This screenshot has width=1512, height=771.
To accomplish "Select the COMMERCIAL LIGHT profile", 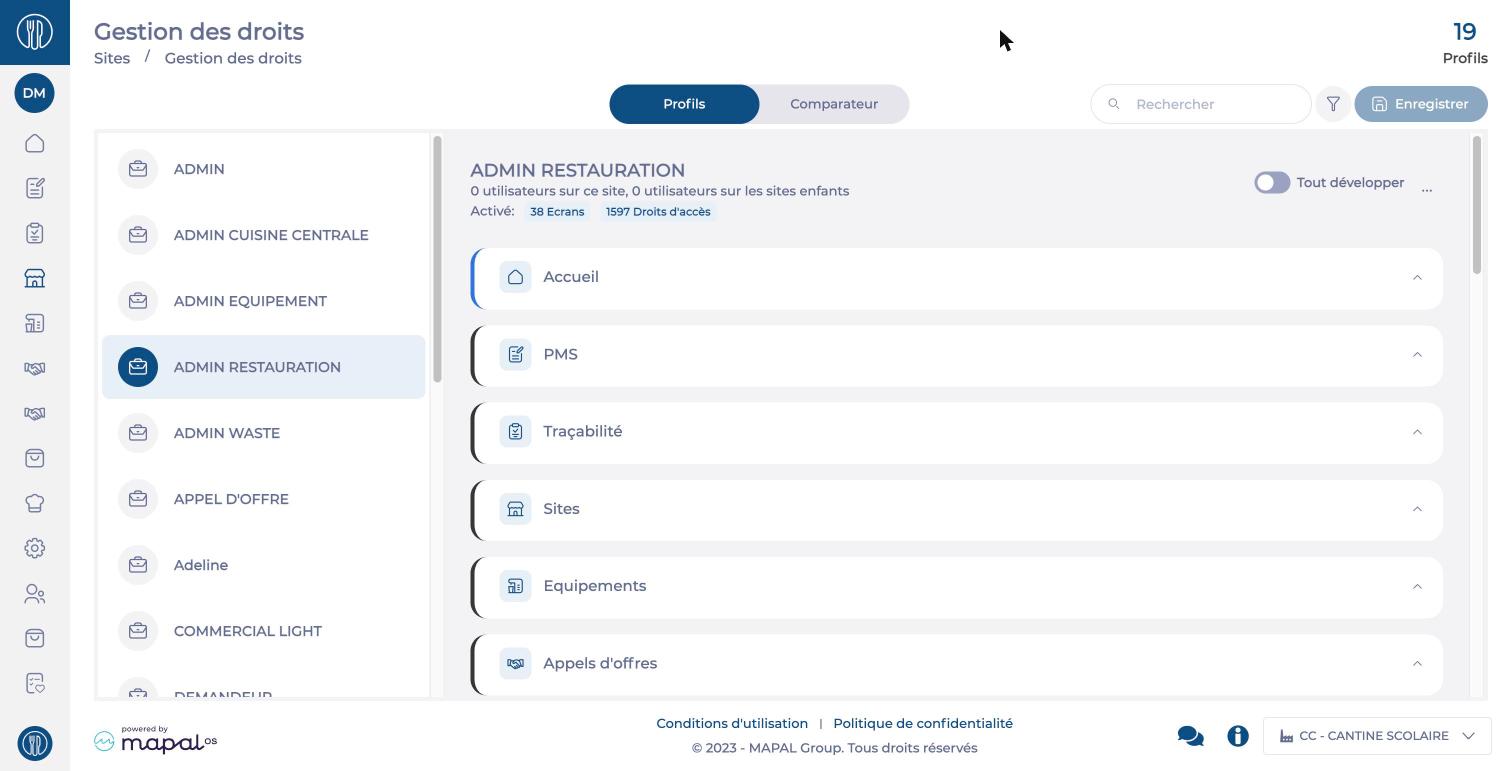I will pyautogui.click(x=264, y=631).
